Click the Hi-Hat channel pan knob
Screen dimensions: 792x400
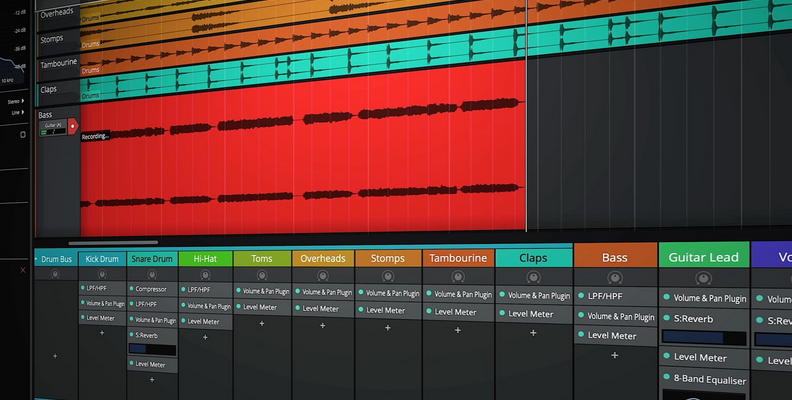coord(205,273)
